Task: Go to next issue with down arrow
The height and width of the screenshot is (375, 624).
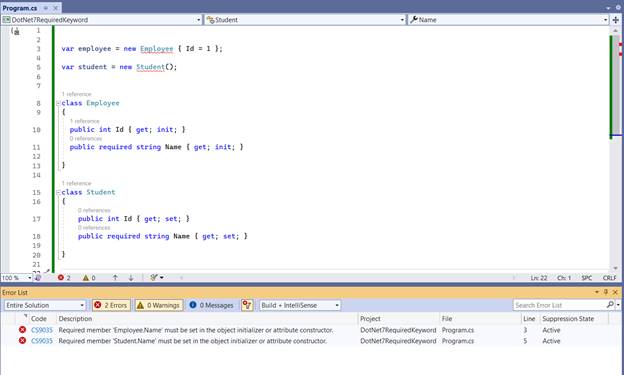Action: 131,278
